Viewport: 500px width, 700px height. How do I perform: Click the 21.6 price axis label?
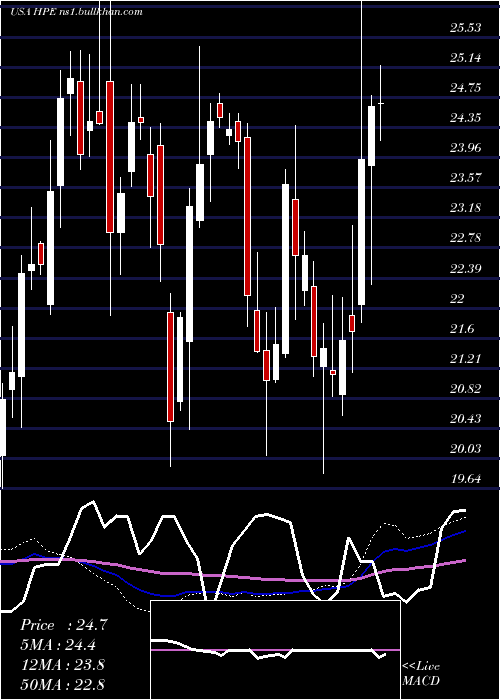(x=462, y=329)
